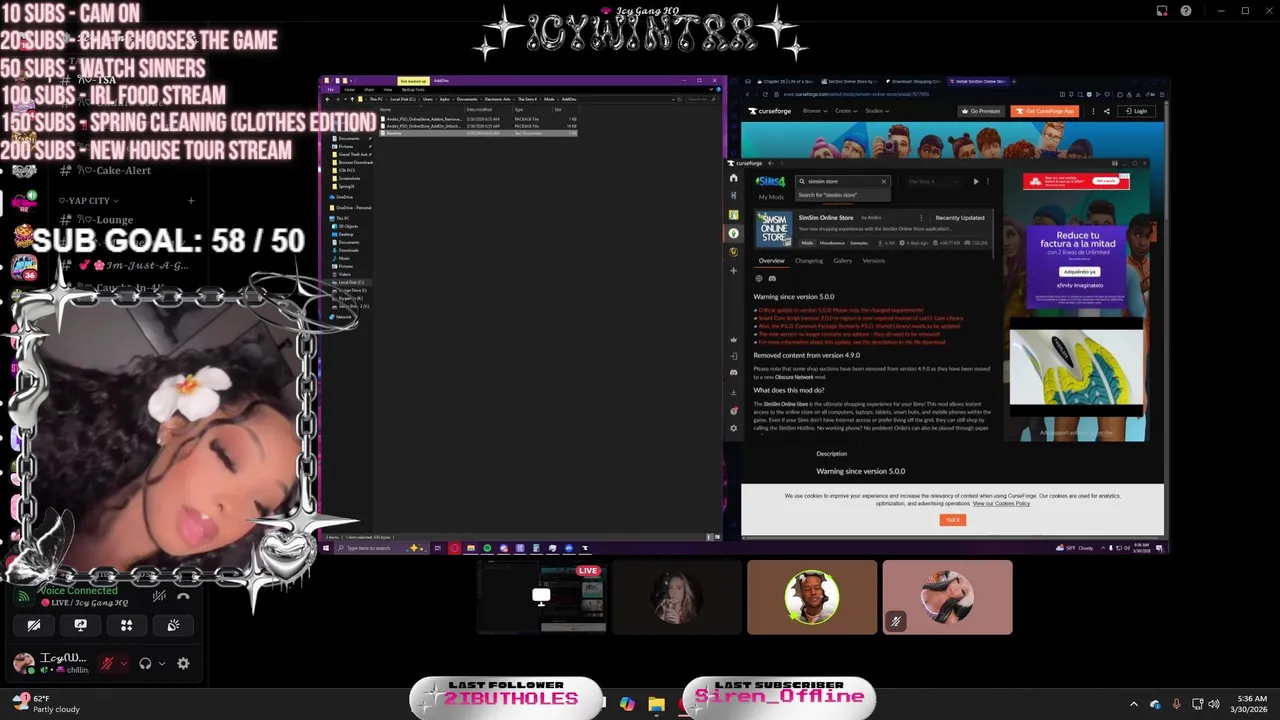Screen dimensions: 1280x720
Task: Open new tab plus in shared browser
Action: click(x=1014, y=81)
